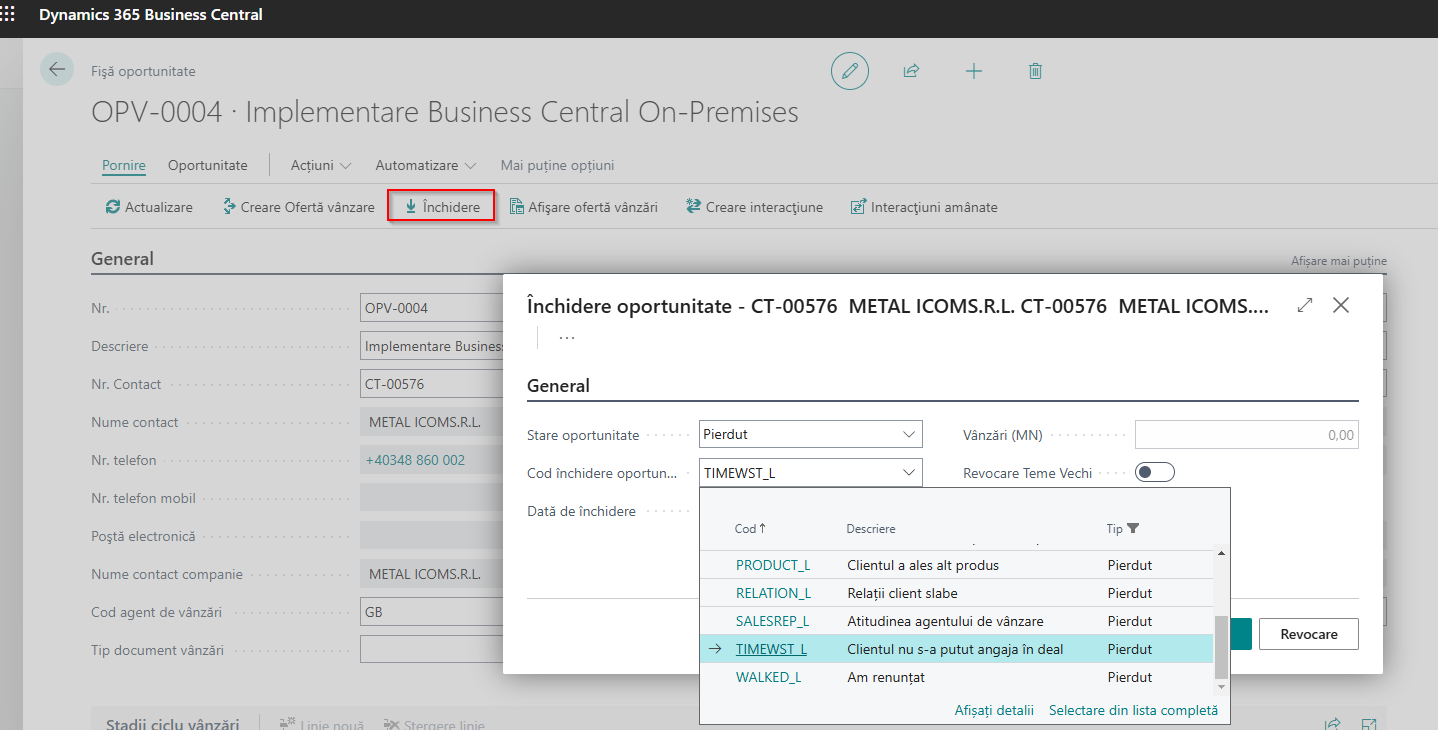Click Actualizare refresh action
Viewport: 1438px width, 730px height.
pyautogui.click(x=149, y=207)
